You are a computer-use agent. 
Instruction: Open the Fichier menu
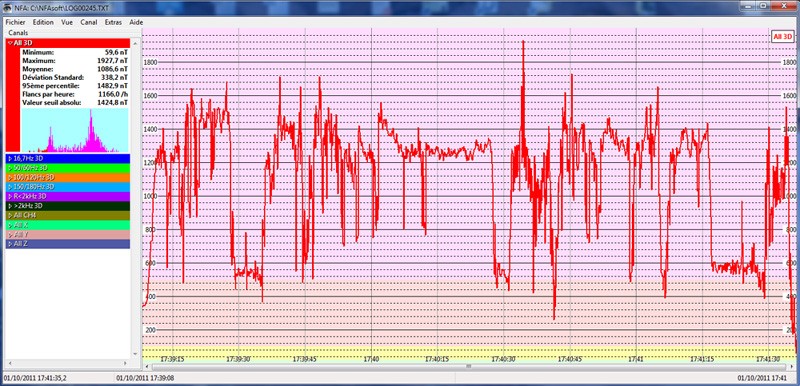[15, 22]
